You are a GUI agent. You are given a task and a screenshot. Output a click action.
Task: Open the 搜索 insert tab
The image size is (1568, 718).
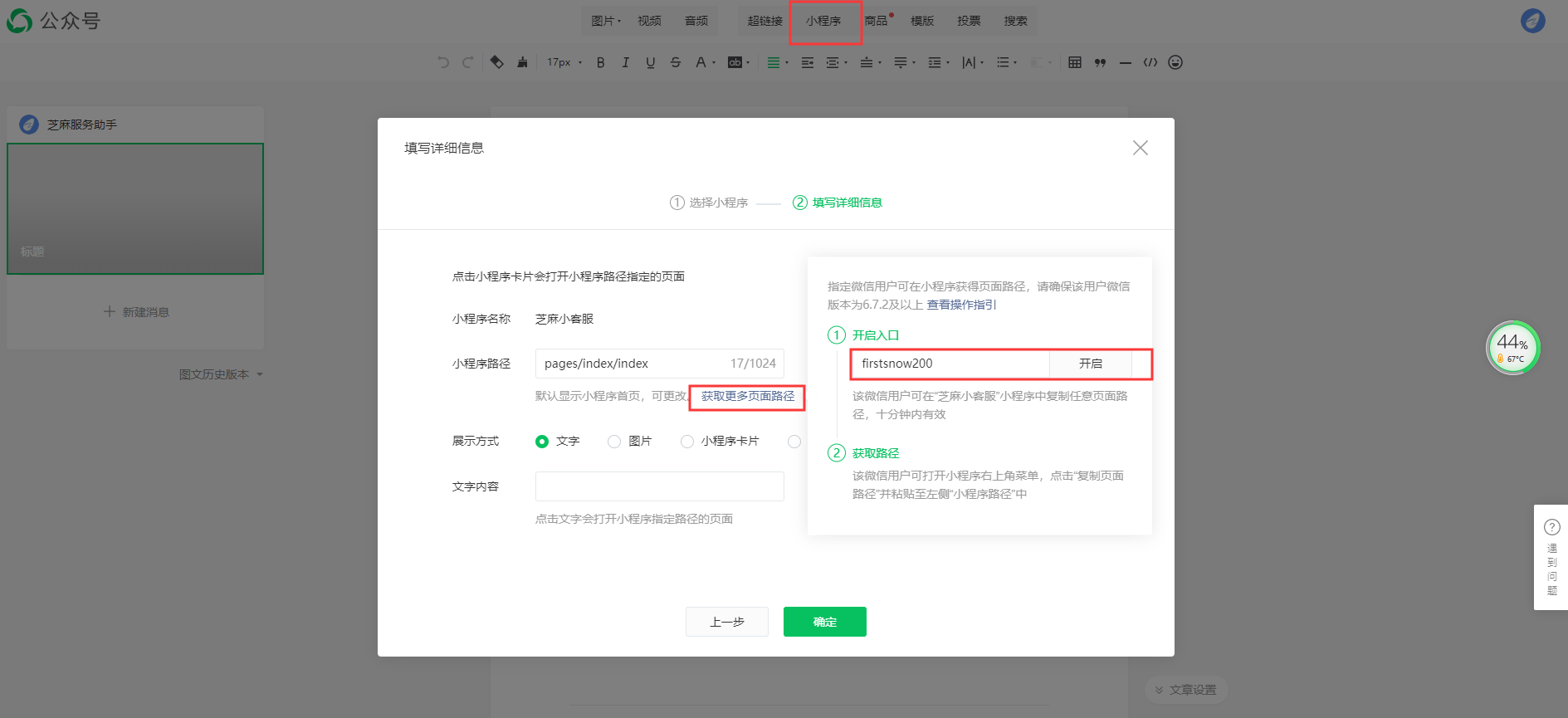1015,21
